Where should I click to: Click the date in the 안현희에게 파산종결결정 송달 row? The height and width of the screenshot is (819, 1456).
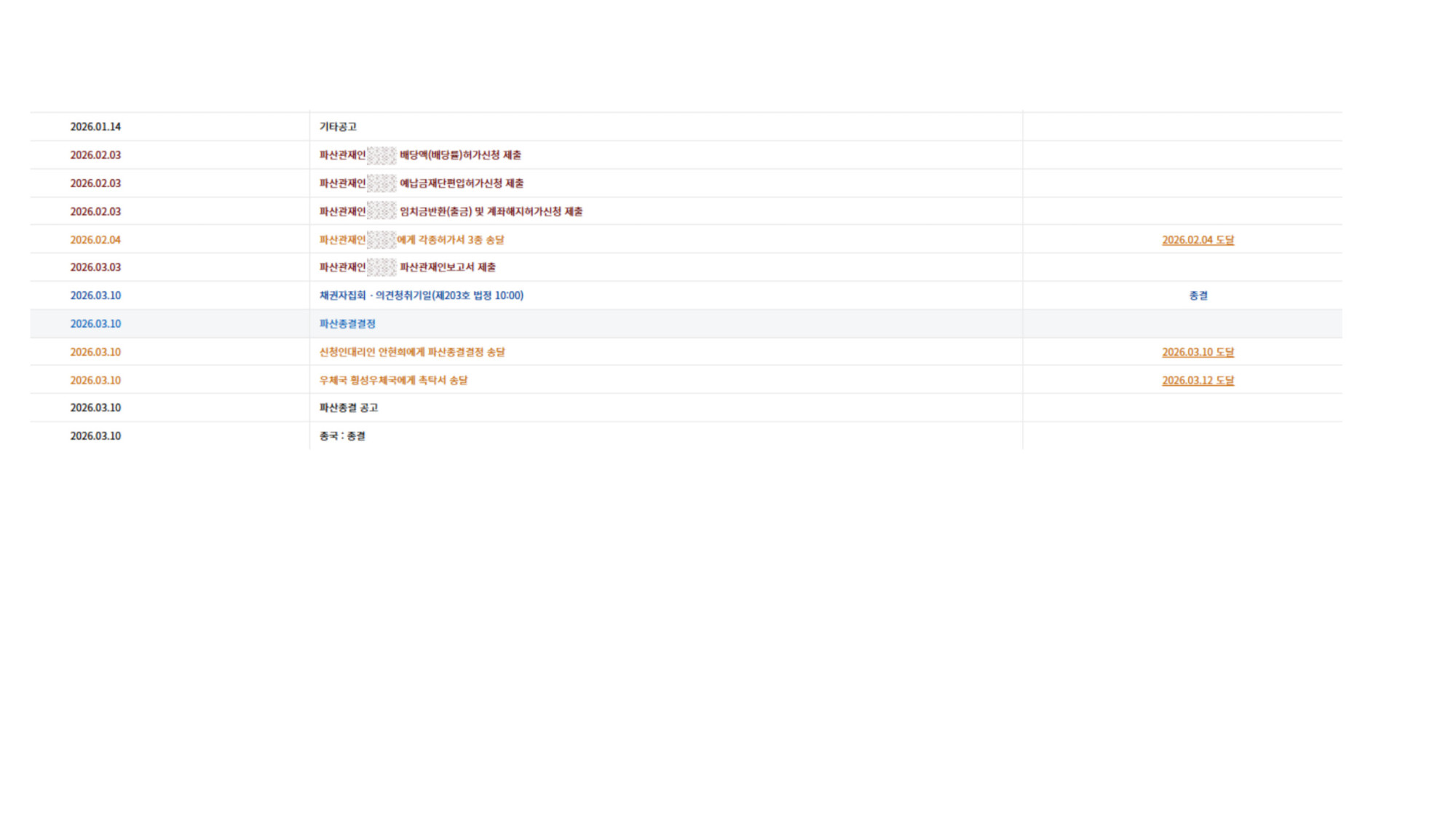(x=95, y=352)
